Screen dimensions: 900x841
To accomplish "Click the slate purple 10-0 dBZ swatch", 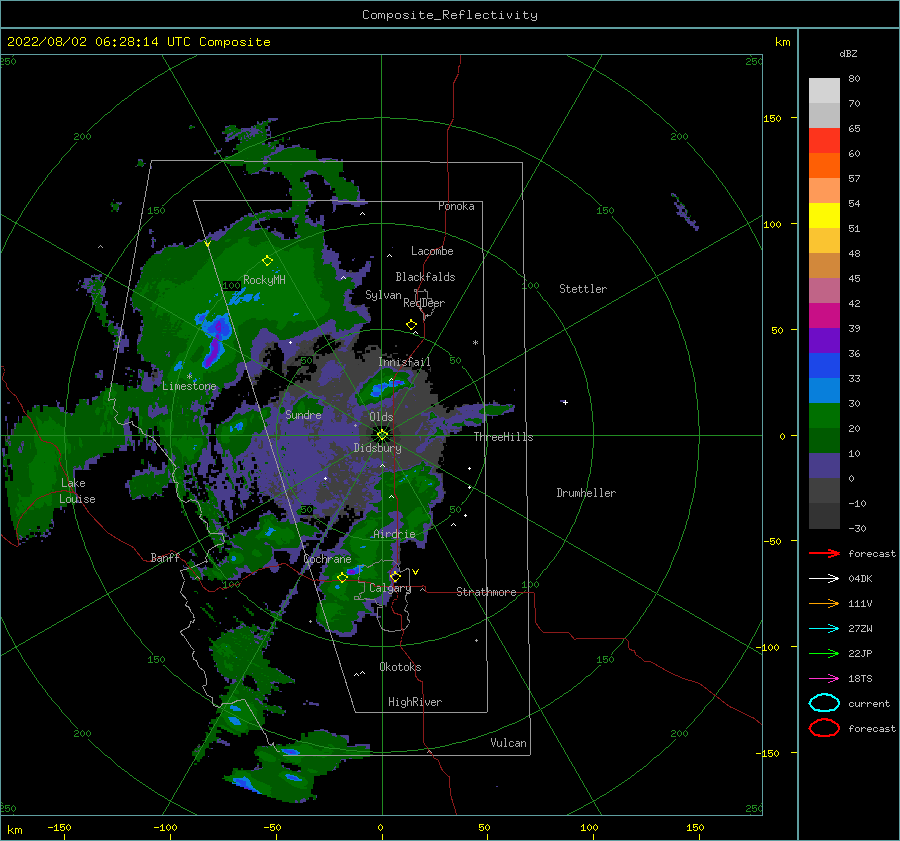I will point(824,466).
